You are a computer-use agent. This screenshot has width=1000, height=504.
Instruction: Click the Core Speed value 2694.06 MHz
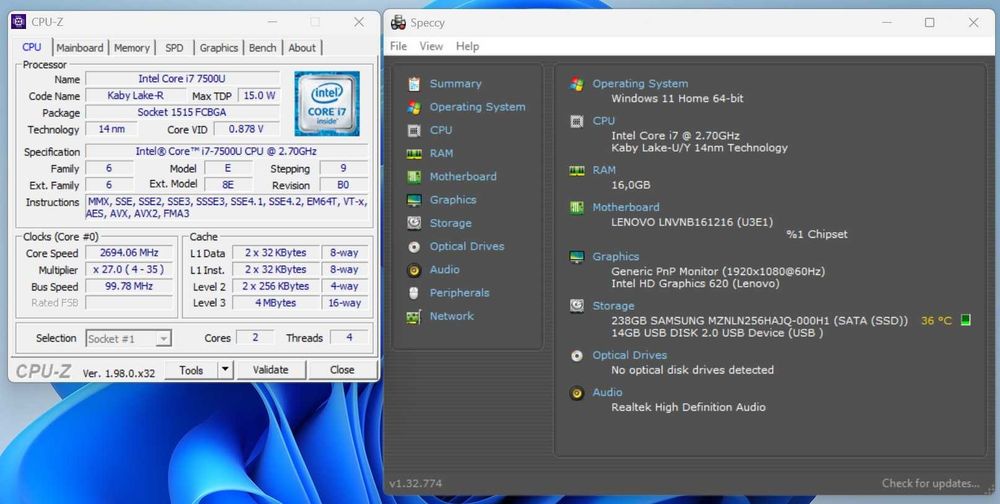tap(128, 253)
